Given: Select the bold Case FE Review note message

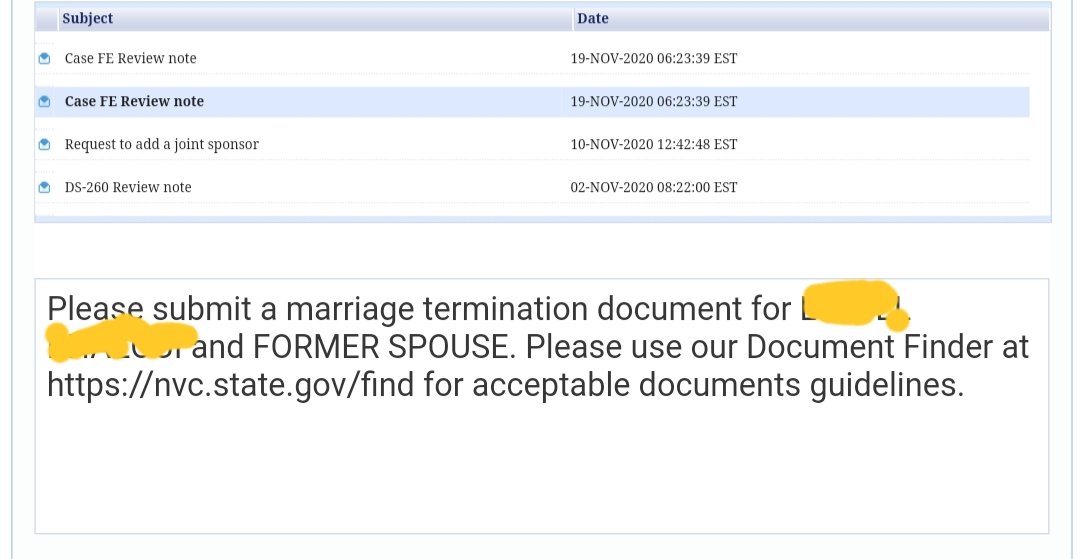Looking at the screenshot, I should [134, 101].
